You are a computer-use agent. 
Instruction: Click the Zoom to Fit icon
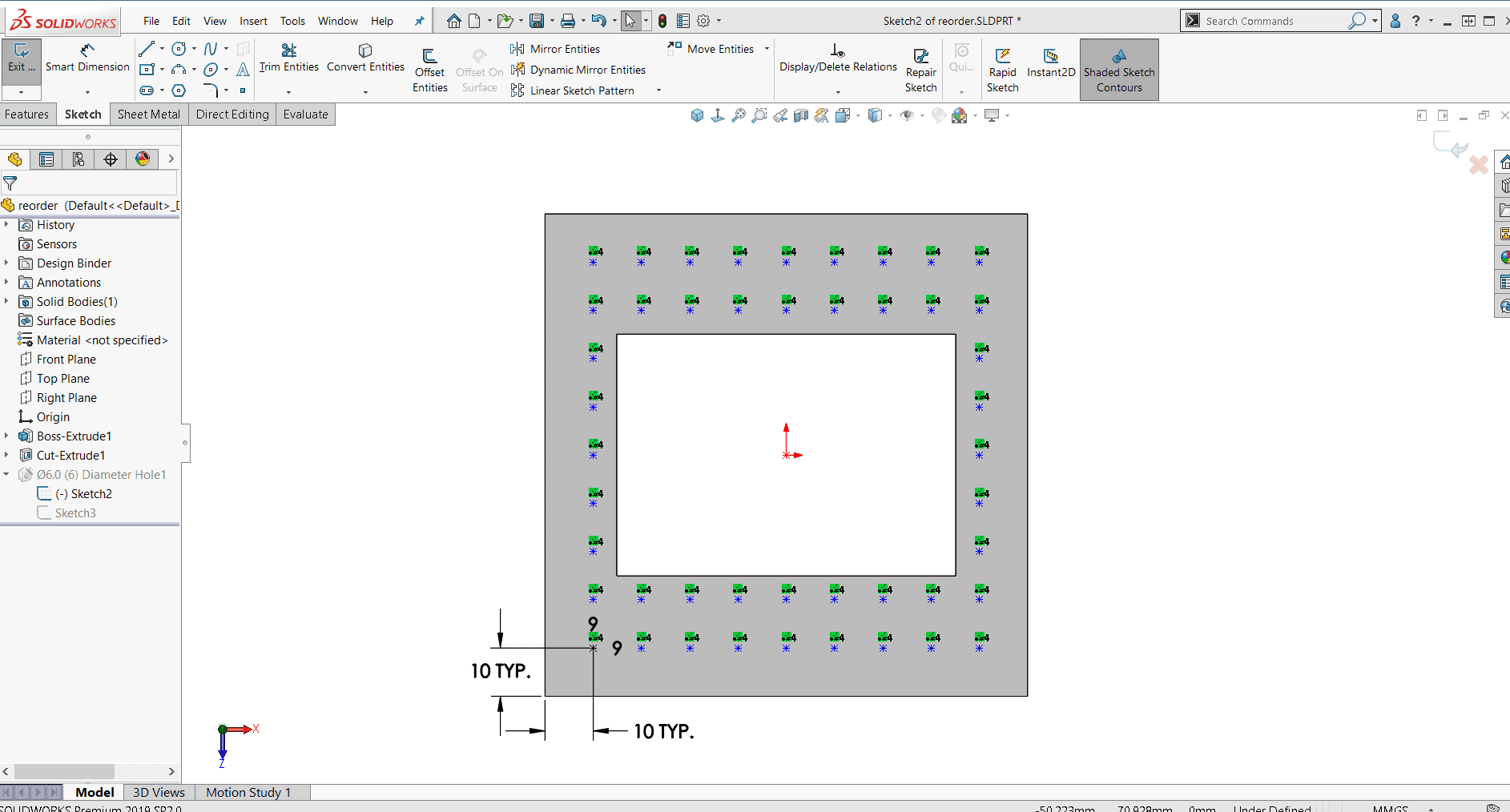click(739, 115)
